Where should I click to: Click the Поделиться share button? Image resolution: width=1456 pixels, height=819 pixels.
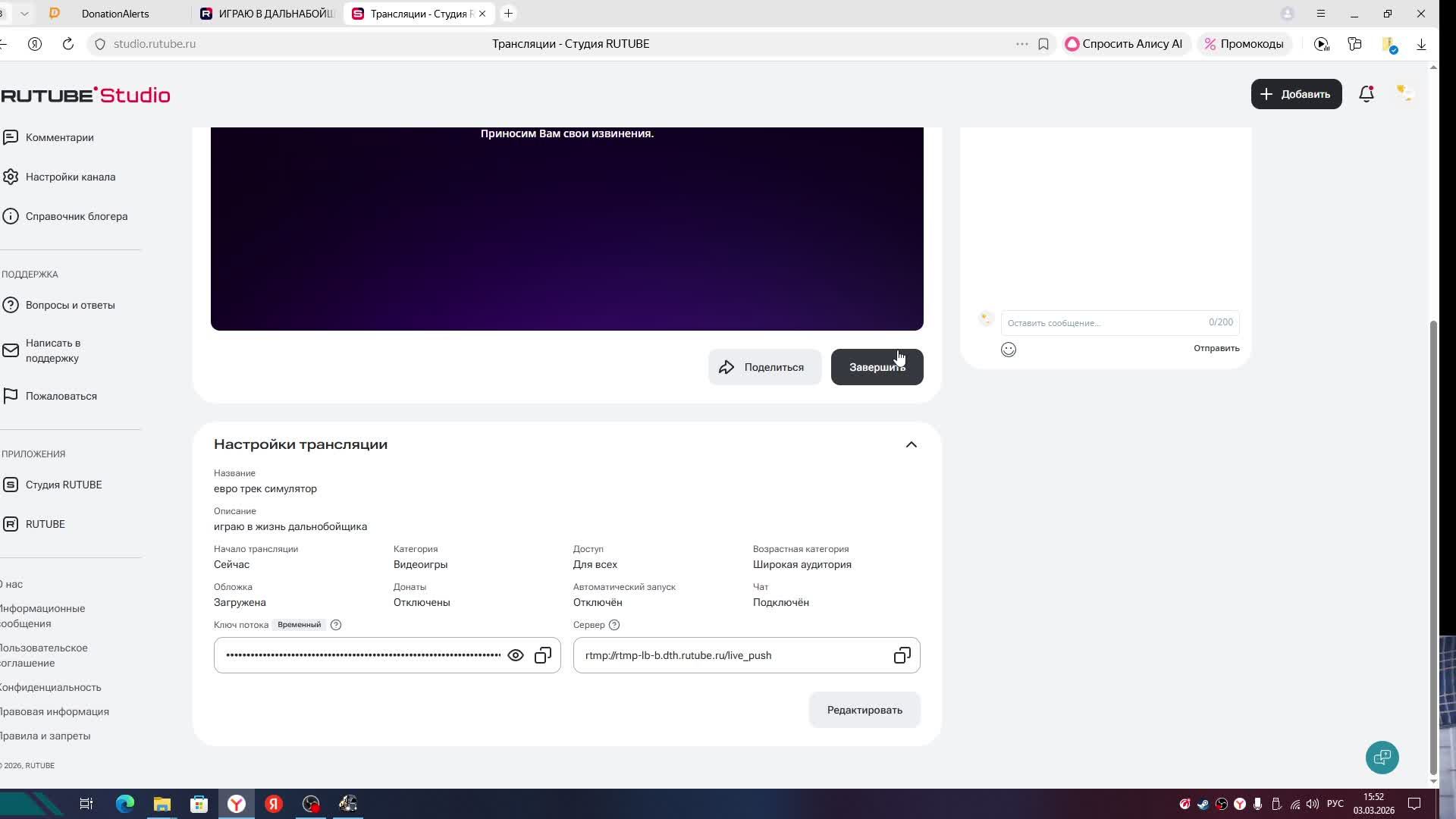(x=764, y=367)
